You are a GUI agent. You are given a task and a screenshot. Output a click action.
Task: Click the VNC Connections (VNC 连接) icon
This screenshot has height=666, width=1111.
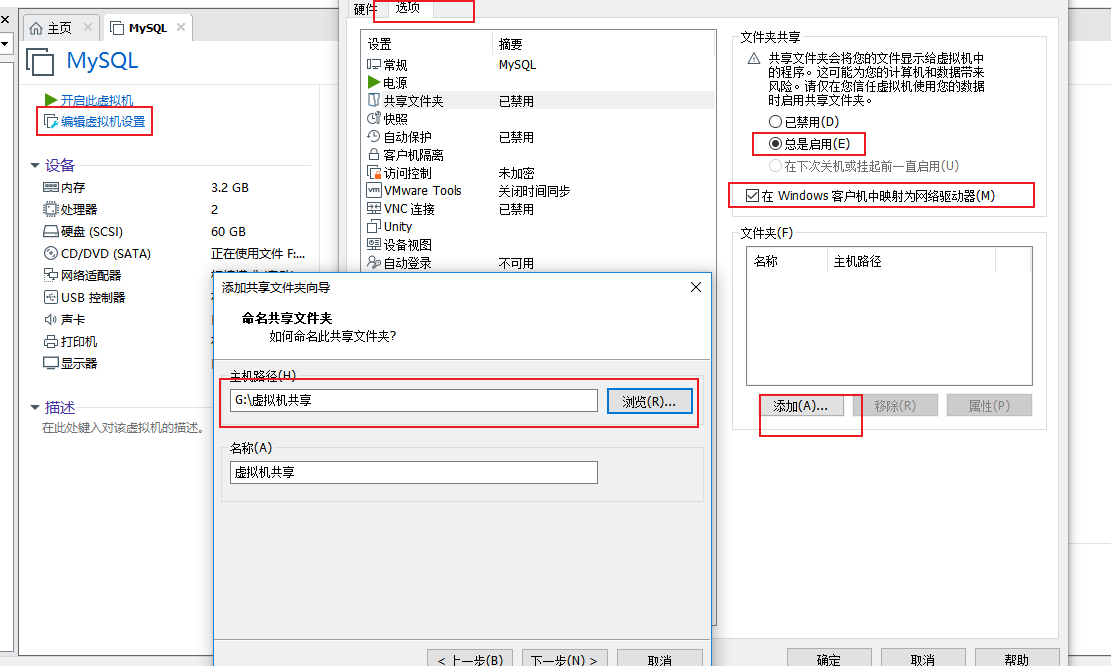tap(374, 208)
